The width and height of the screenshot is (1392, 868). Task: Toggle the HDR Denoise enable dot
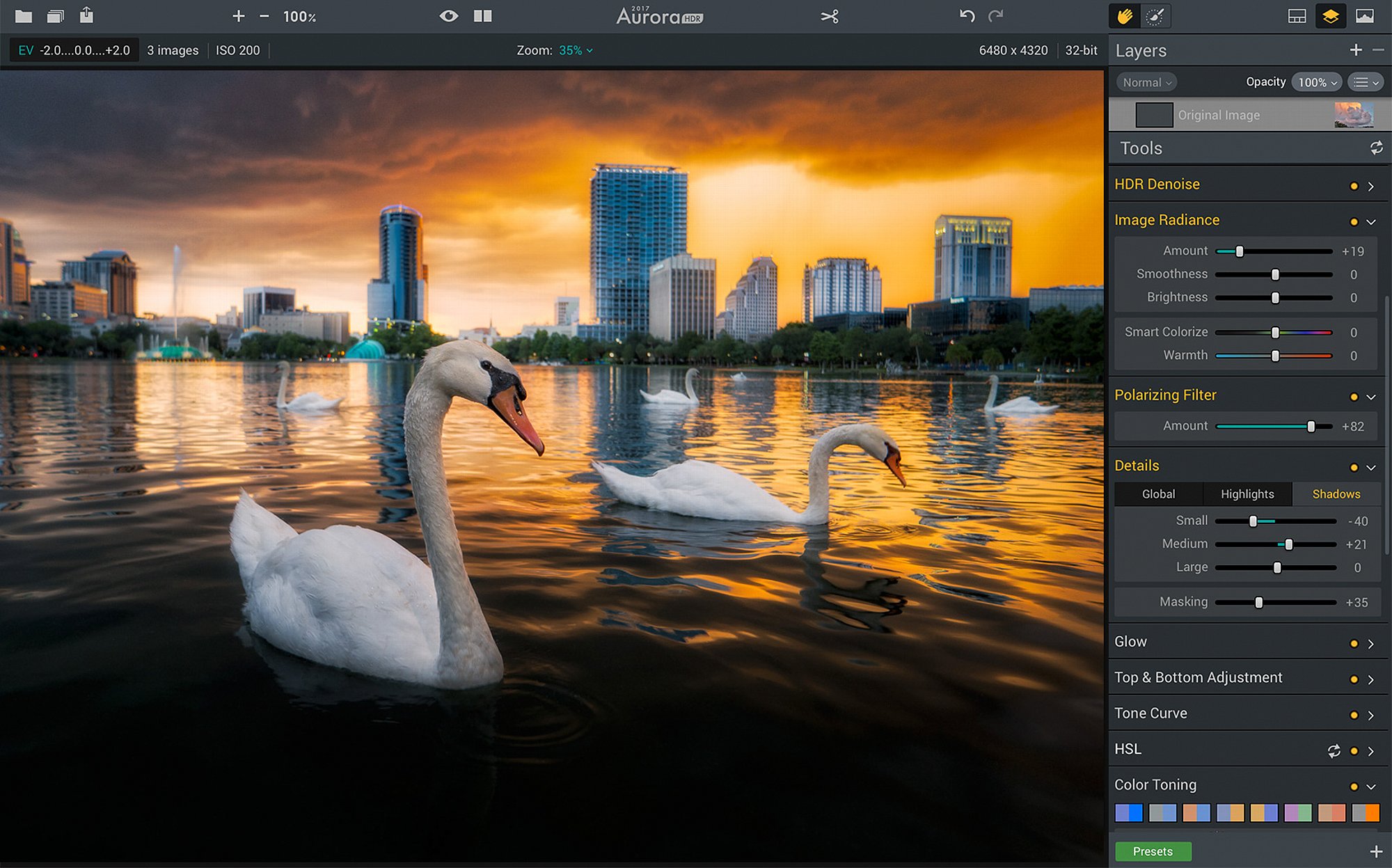coord(1354,186)
